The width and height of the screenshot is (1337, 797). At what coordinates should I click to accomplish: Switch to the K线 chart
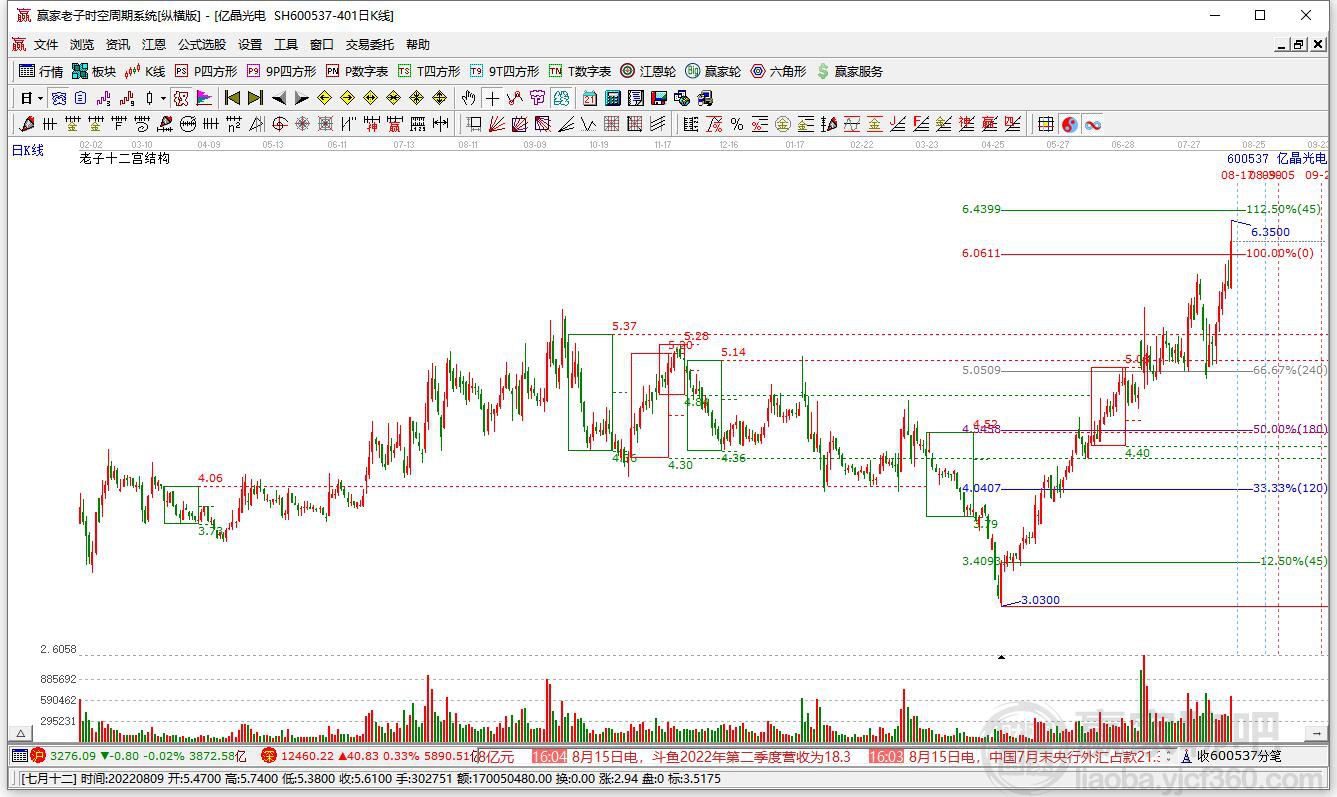(x=145, y=71)
